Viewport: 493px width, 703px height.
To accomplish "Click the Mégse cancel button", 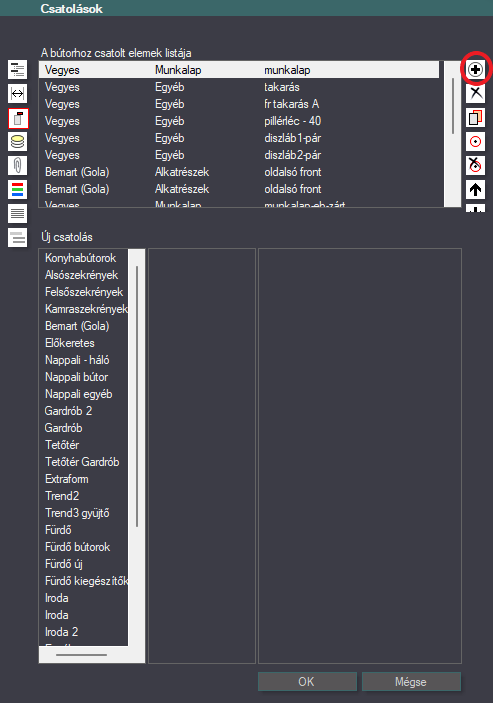I will 411,681.
